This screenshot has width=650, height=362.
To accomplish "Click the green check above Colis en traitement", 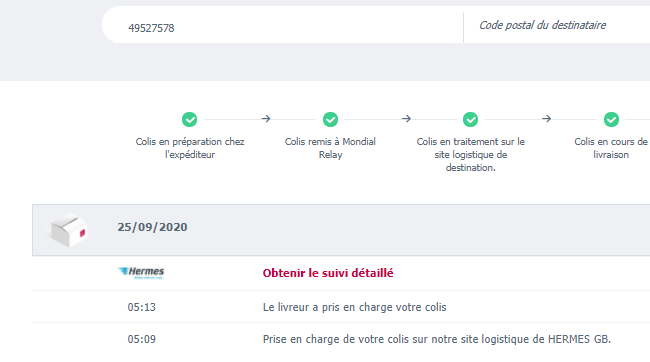I will click(x=471, y=119).
